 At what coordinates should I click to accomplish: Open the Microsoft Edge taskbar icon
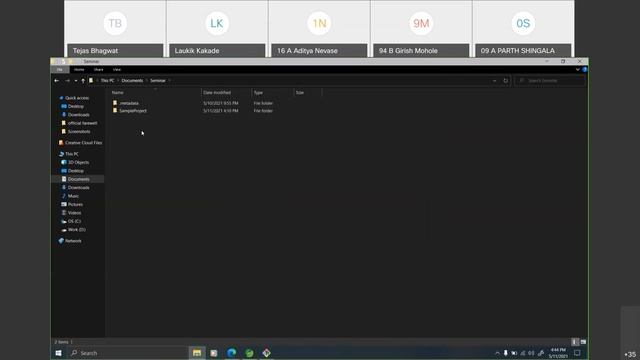[231, 353]
